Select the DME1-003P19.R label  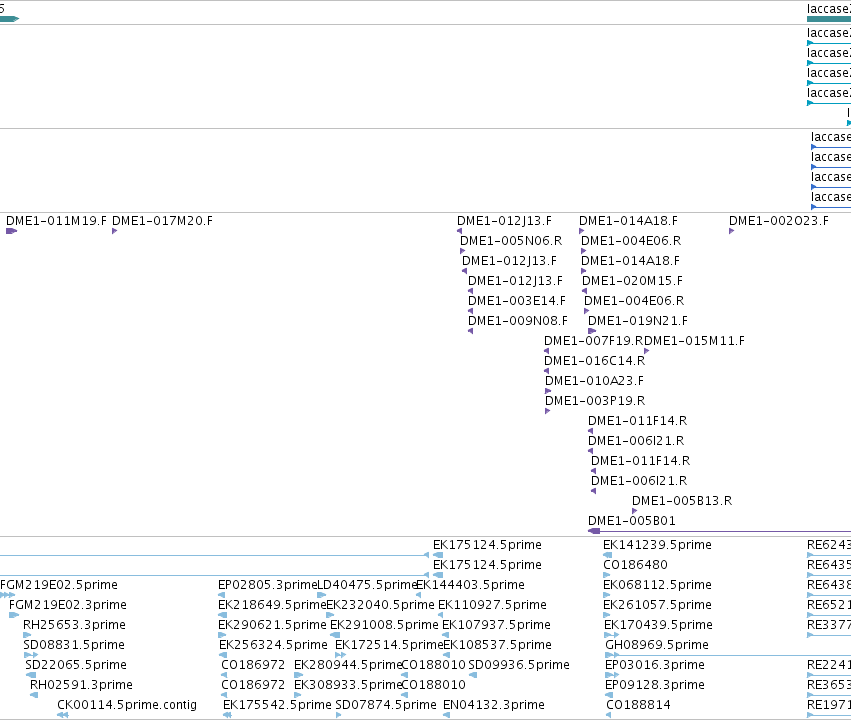click(595, 401)
